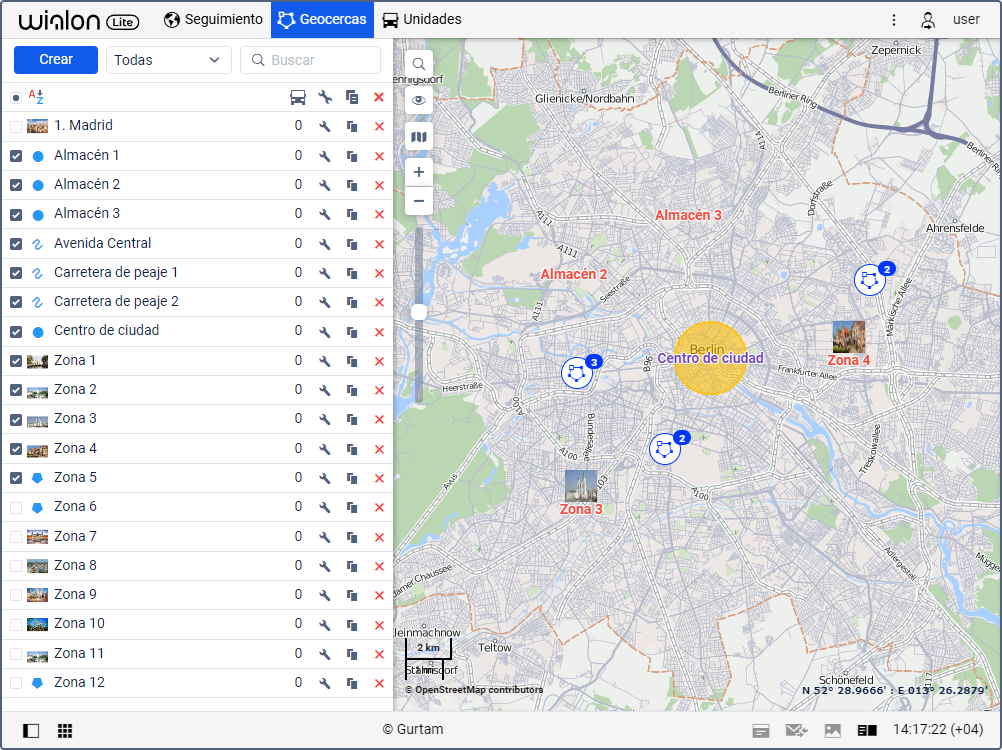
Task: Check the Zona 9 checkbox
Action: coord(16,595)
